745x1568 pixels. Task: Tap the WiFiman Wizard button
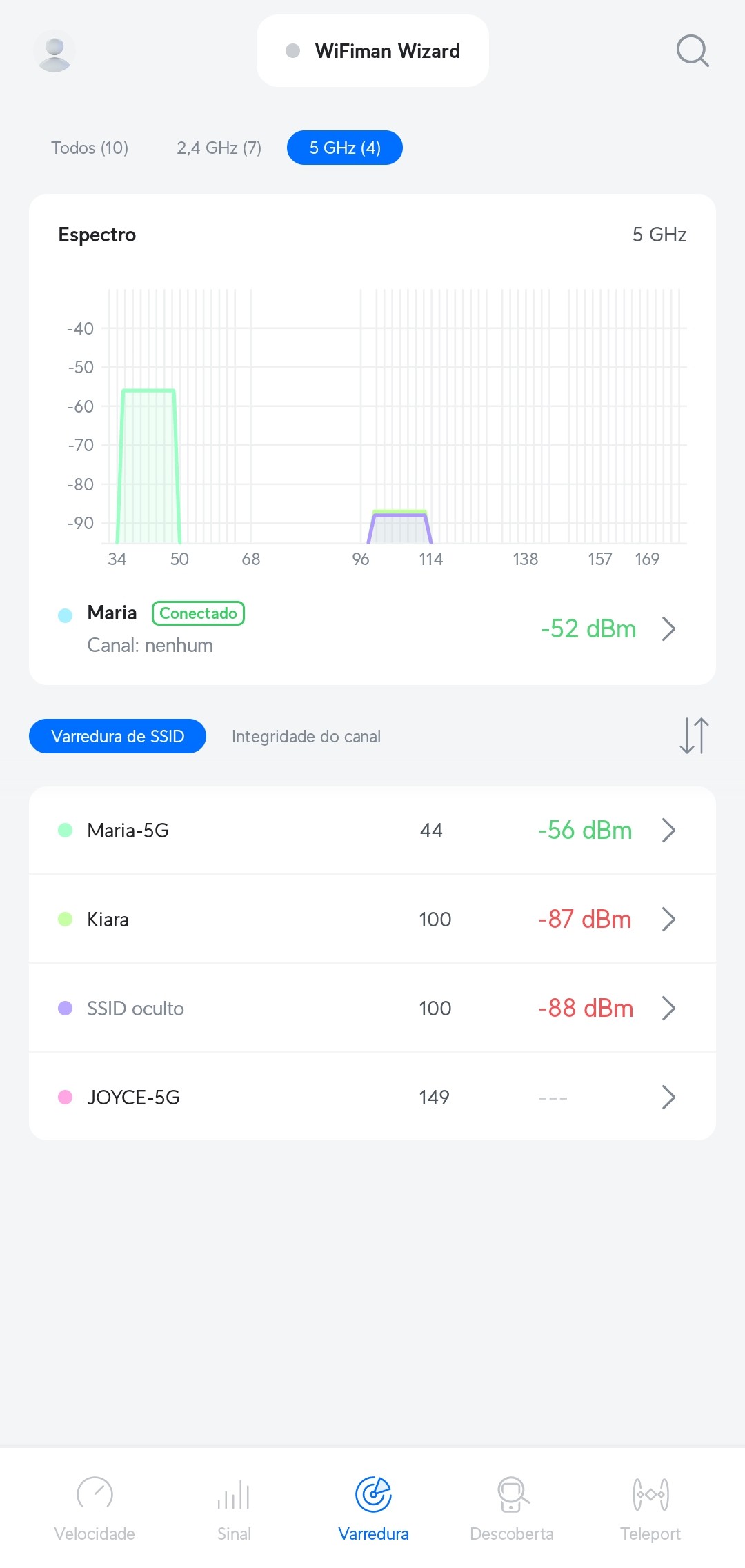[372, 51]
